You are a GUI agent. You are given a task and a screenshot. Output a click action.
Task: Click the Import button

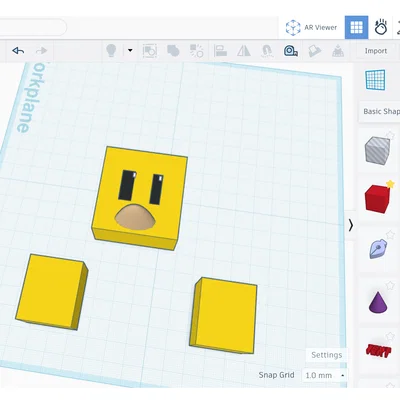click(376, 51)
